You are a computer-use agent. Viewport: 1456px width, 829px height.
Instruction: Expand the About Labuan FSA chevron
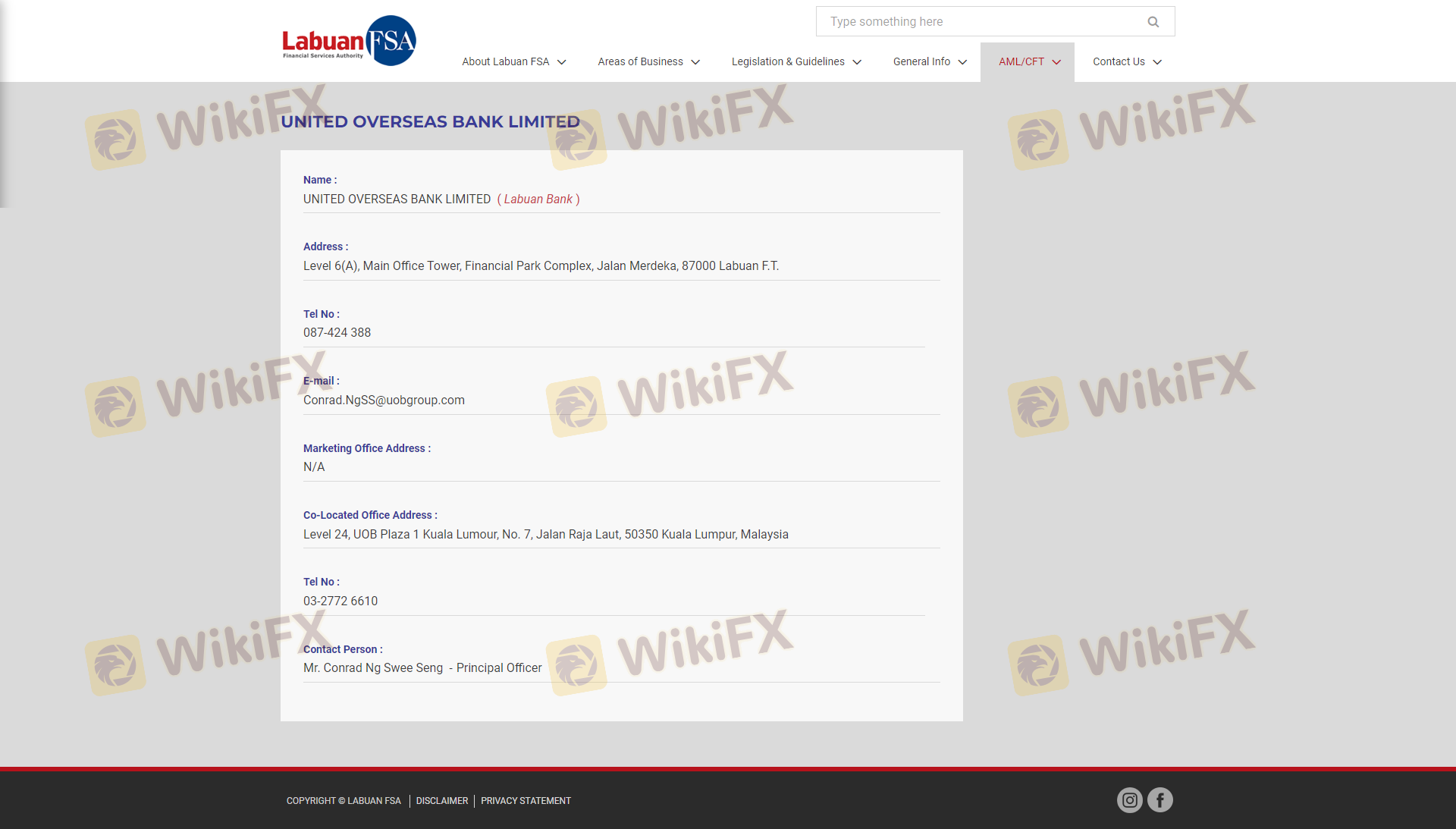coord(562,62)
